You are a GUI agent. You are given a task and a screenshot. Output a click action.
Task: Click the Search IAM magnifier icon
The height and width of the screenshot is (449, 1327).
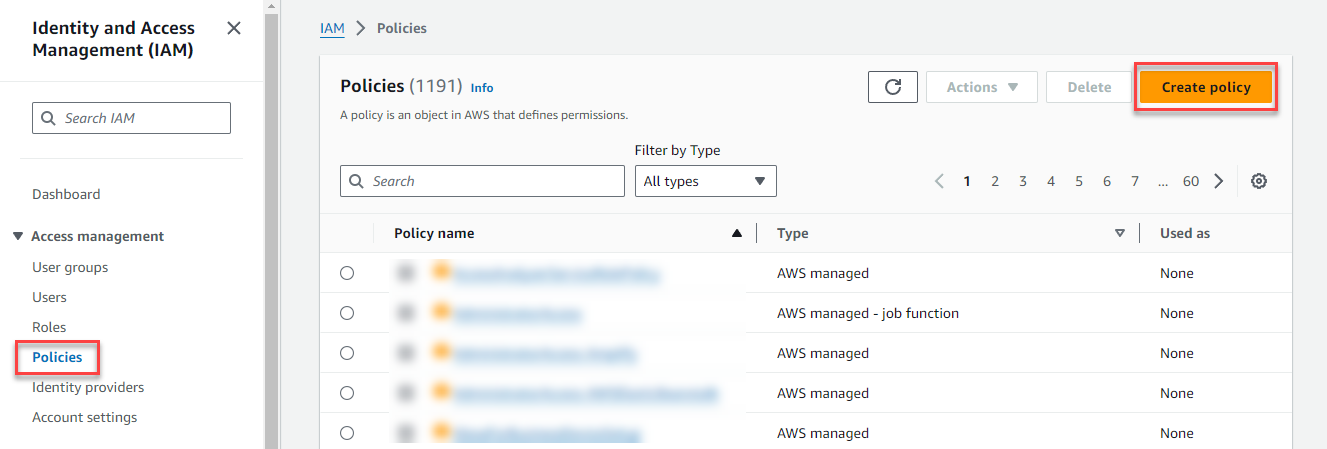49,118
